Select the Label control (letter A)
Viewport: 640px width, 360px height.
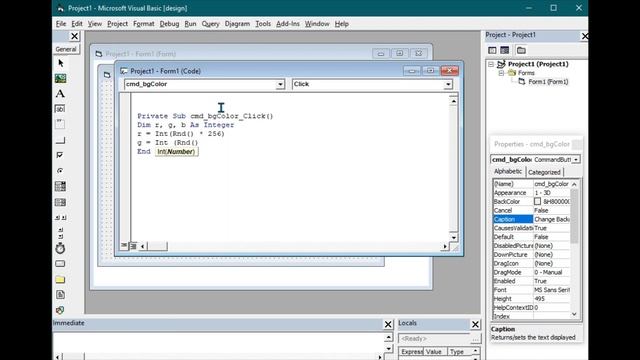click(x=60, y=93)
